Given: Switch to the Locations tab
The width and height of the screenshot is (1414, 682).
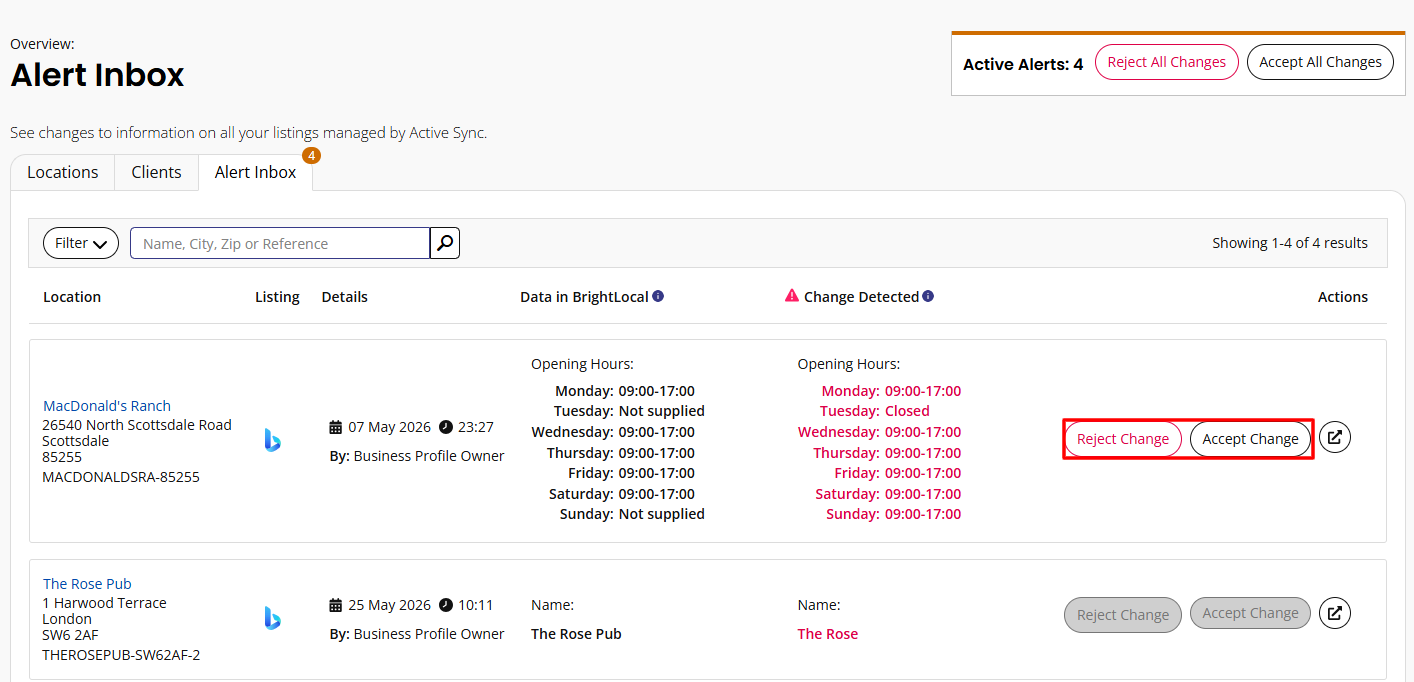Looking at the screenshot, I should [x=63, y=172].
